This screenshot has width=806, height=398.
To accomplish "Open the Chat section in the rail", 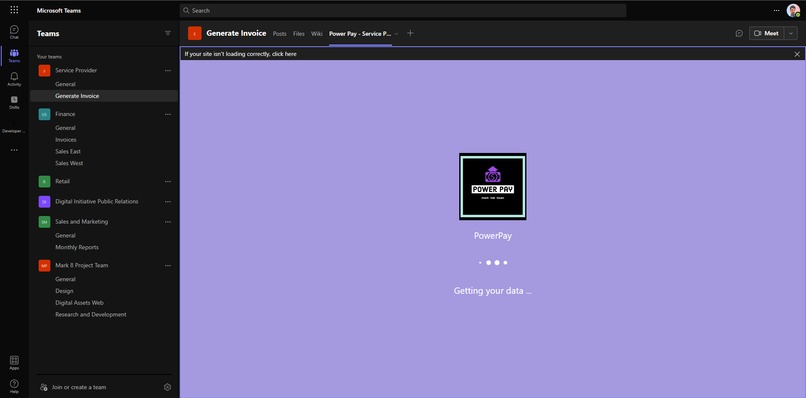I will tap(14, 32).
